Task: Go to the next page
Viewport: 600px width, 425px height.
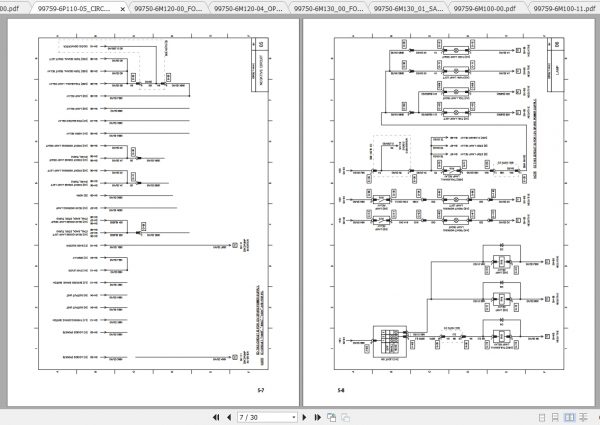Action: [x=305, y=417]
